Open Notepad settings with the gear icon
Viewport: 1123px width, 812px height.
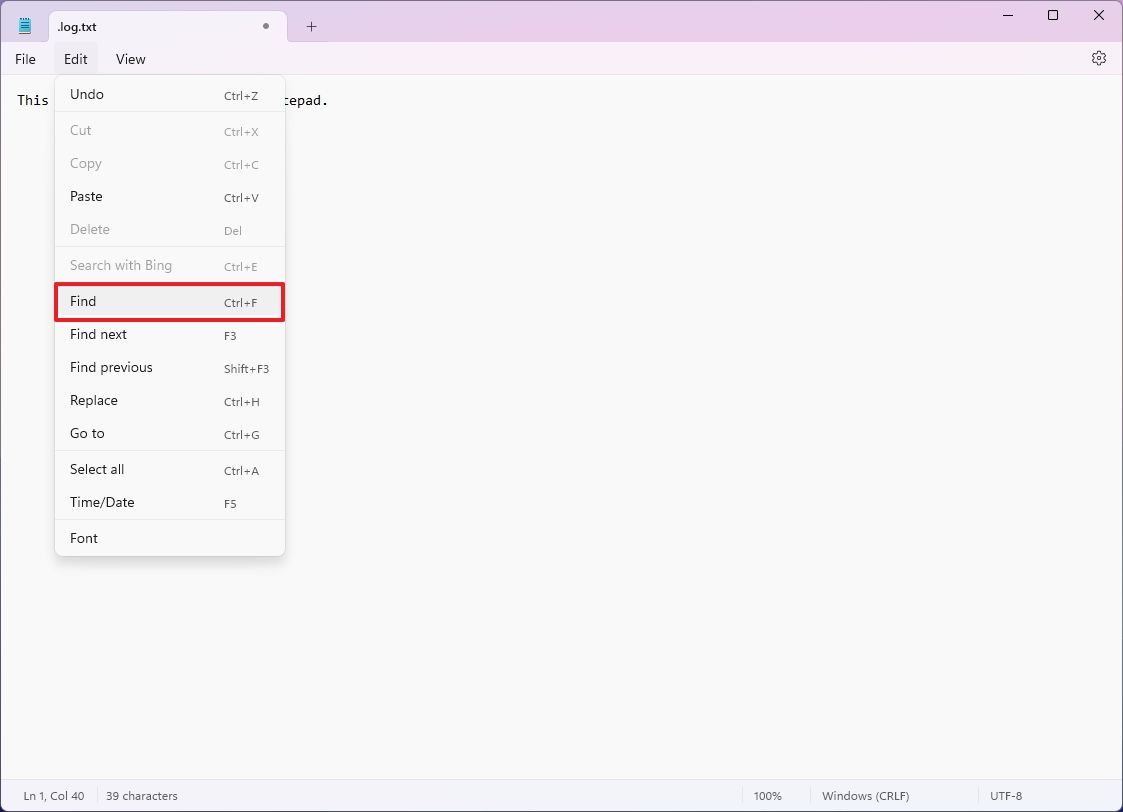1099,58
